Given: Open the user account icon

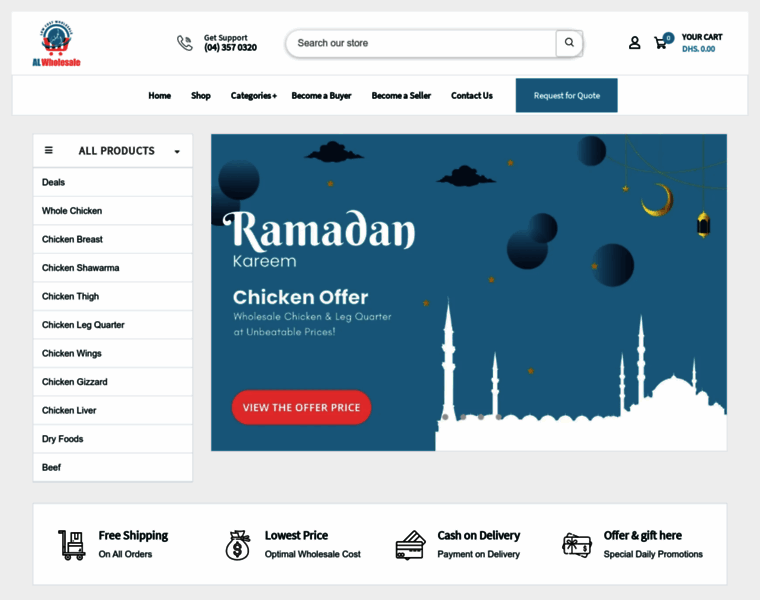Looking at the screenshot, I should (x=634, y=43).
